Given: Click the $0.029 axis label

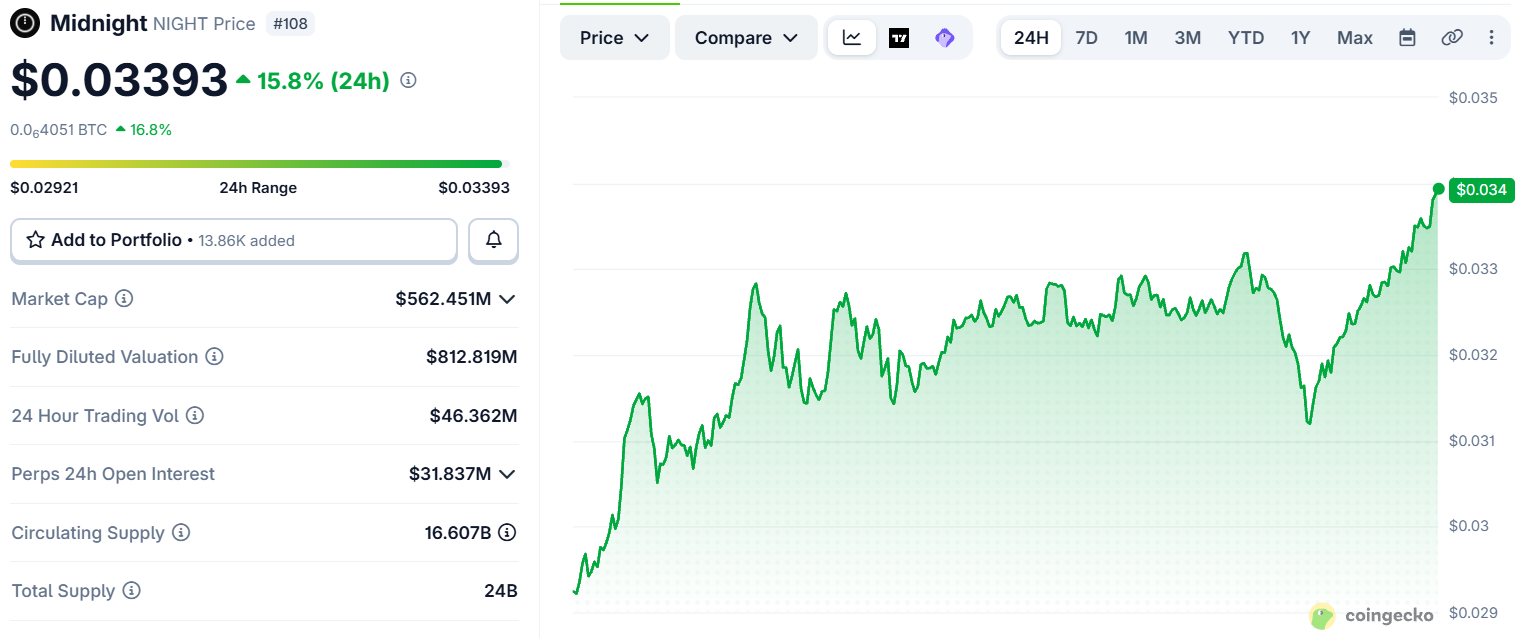Looking at the screenshot, I should click(x=1473, y=613).
